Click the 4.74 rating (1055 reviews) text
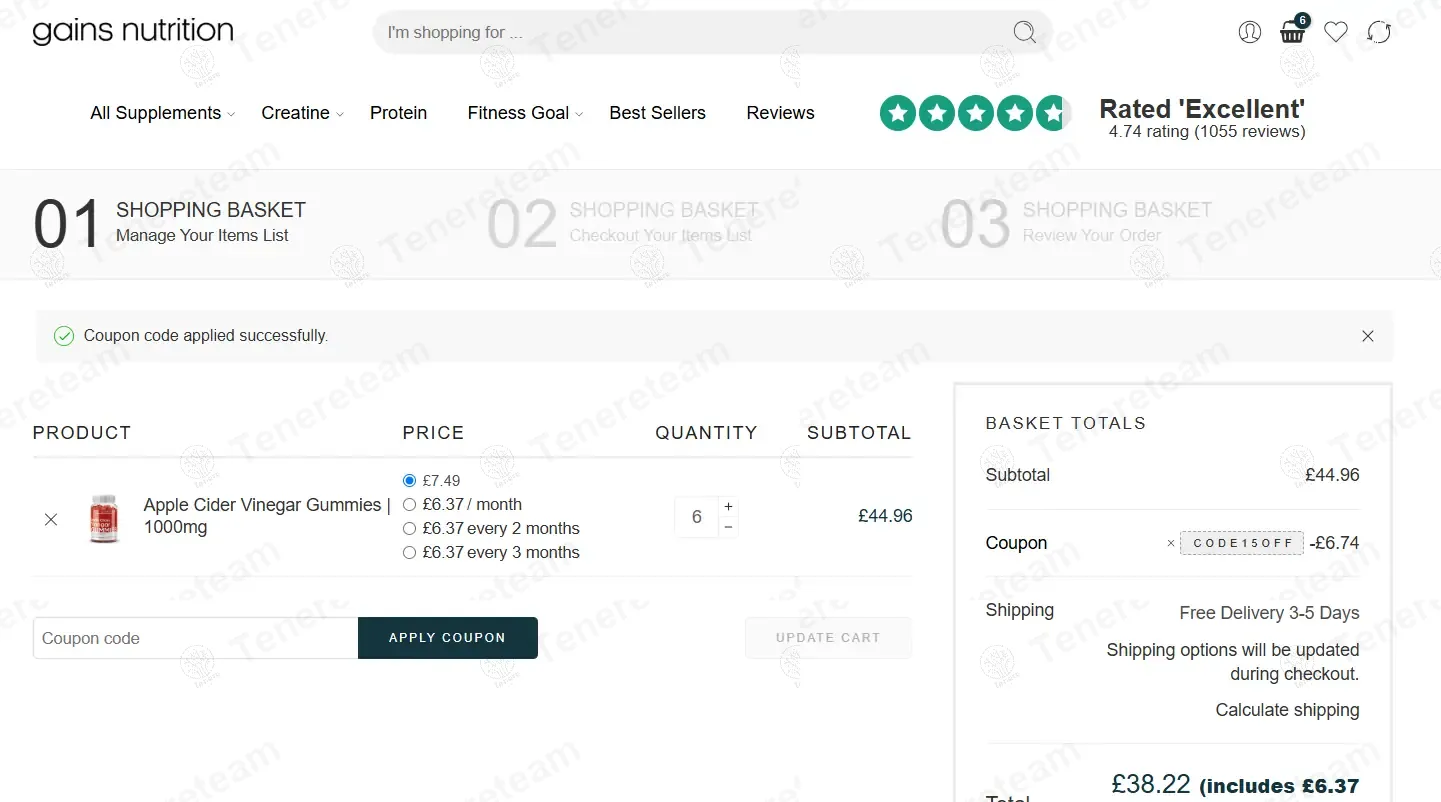The width and height of the screenshot is (1441, 802). 1207,132
